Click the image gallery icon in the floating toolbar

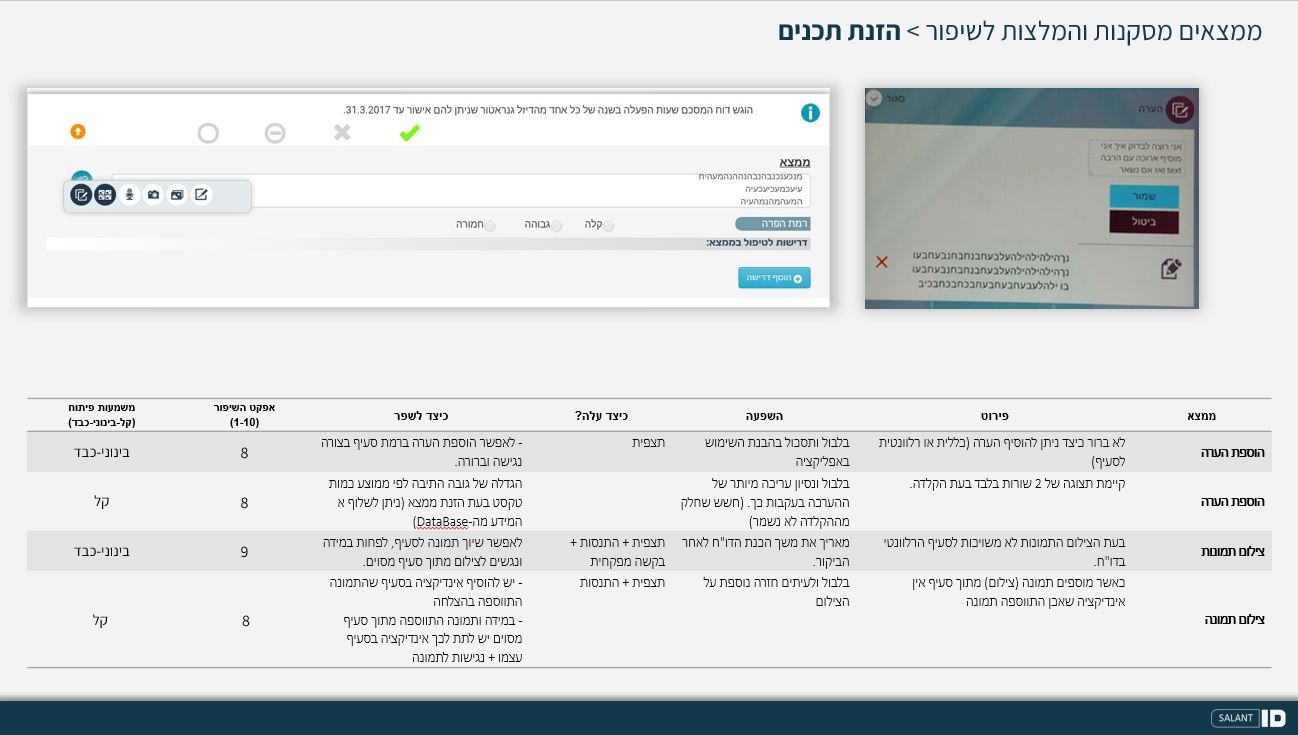pyautogui.click(x=177, y=195)
